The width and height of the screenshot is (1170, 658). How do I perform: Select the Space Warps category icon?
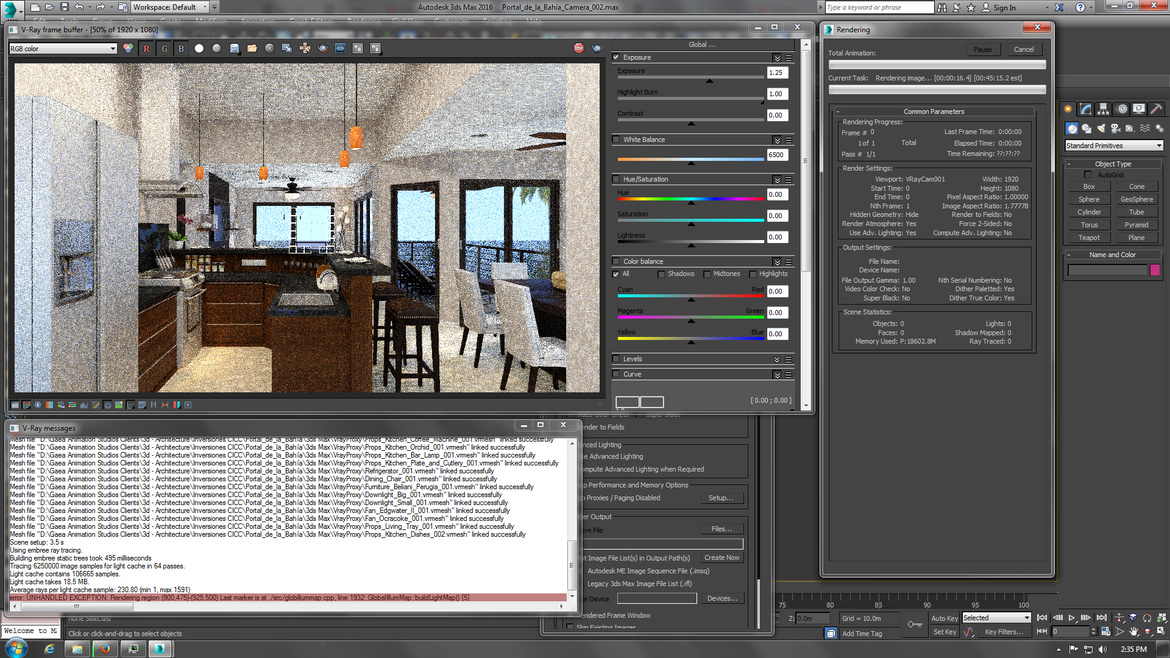coord(1145,128)
